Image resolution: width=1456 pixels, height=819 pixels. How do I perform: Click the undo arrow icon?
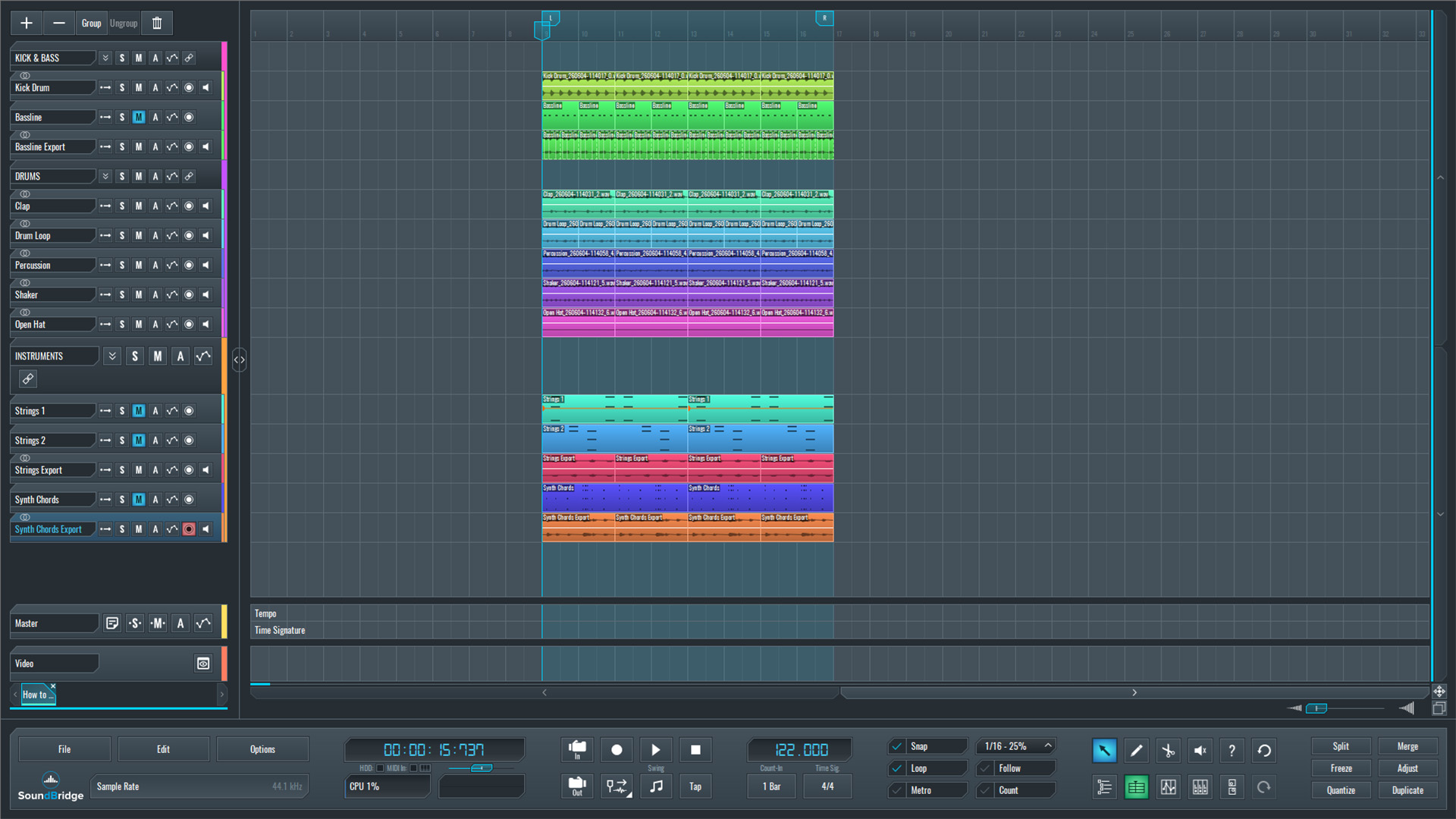pyautogui.click(x=1264, y=751)
